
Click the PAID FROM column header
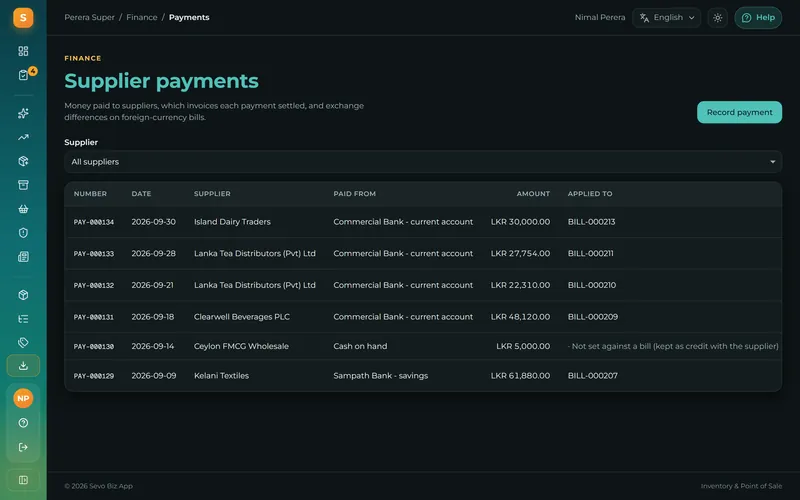coord(355,194)
